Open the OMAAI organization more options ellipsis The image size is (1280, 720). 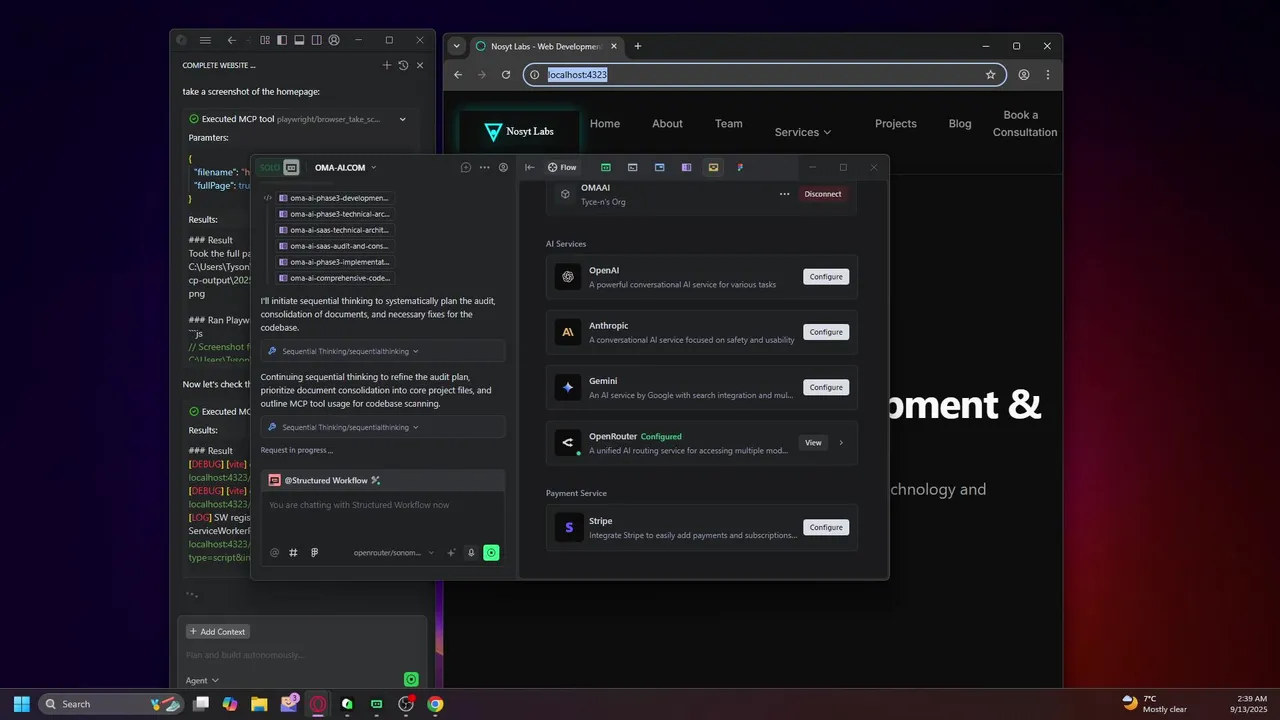coord(785,194)
